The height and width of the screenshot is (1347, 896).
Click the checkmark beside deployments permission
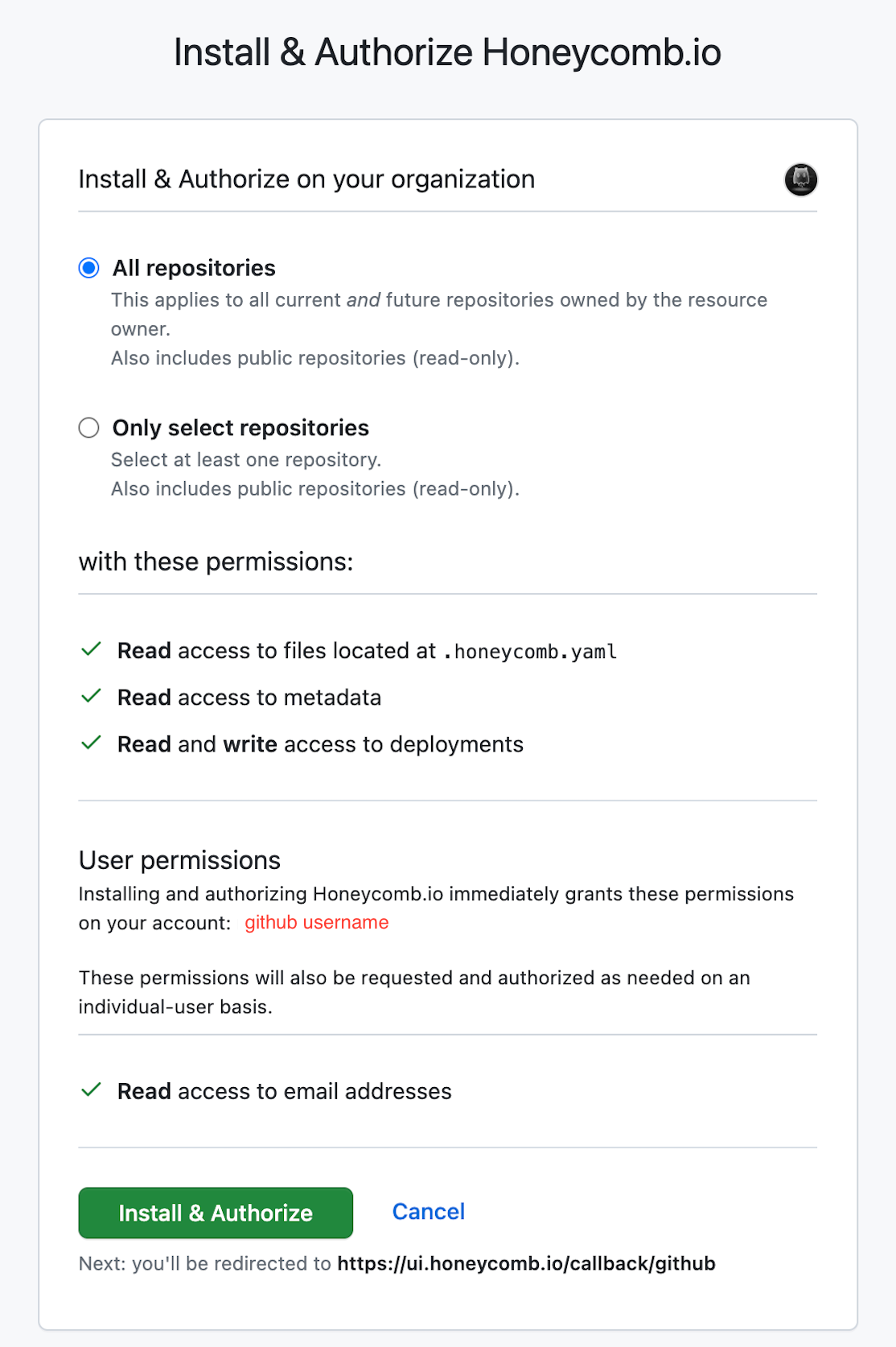pyautogui.click(x=89, y=744)
